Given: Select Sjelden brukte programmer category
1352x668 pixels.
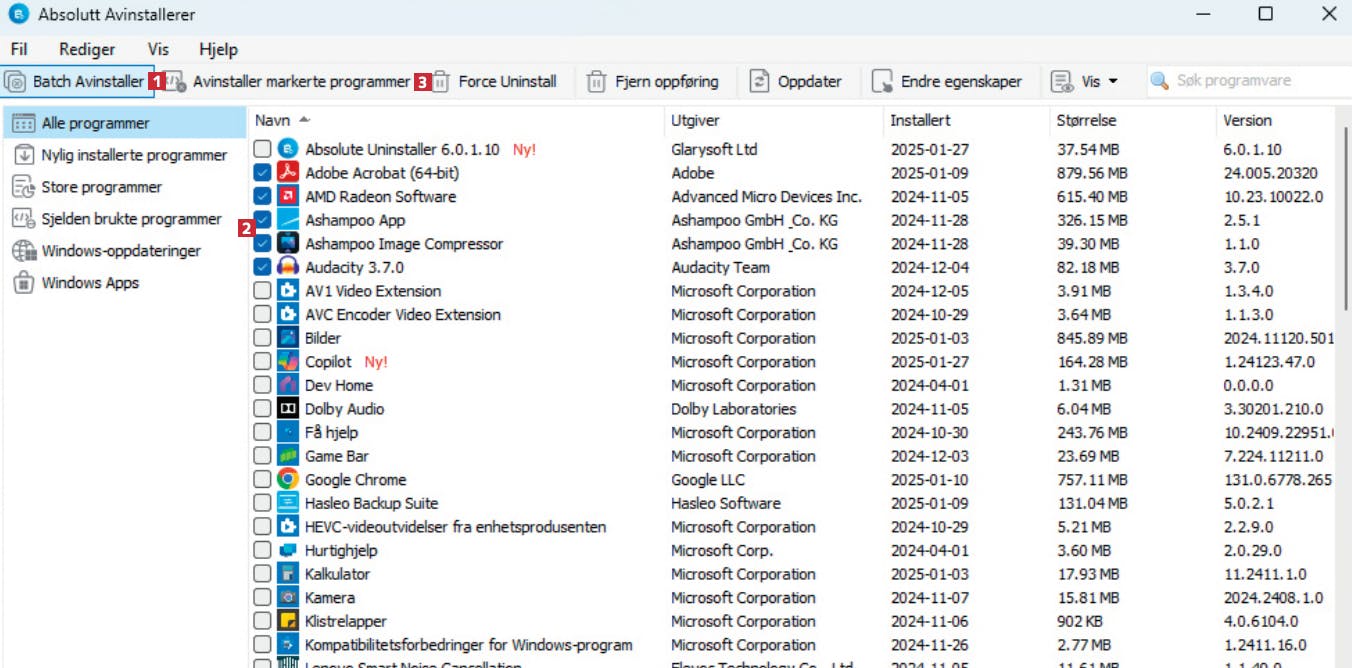Looking at the screenshot, I should tap(124, 219).
